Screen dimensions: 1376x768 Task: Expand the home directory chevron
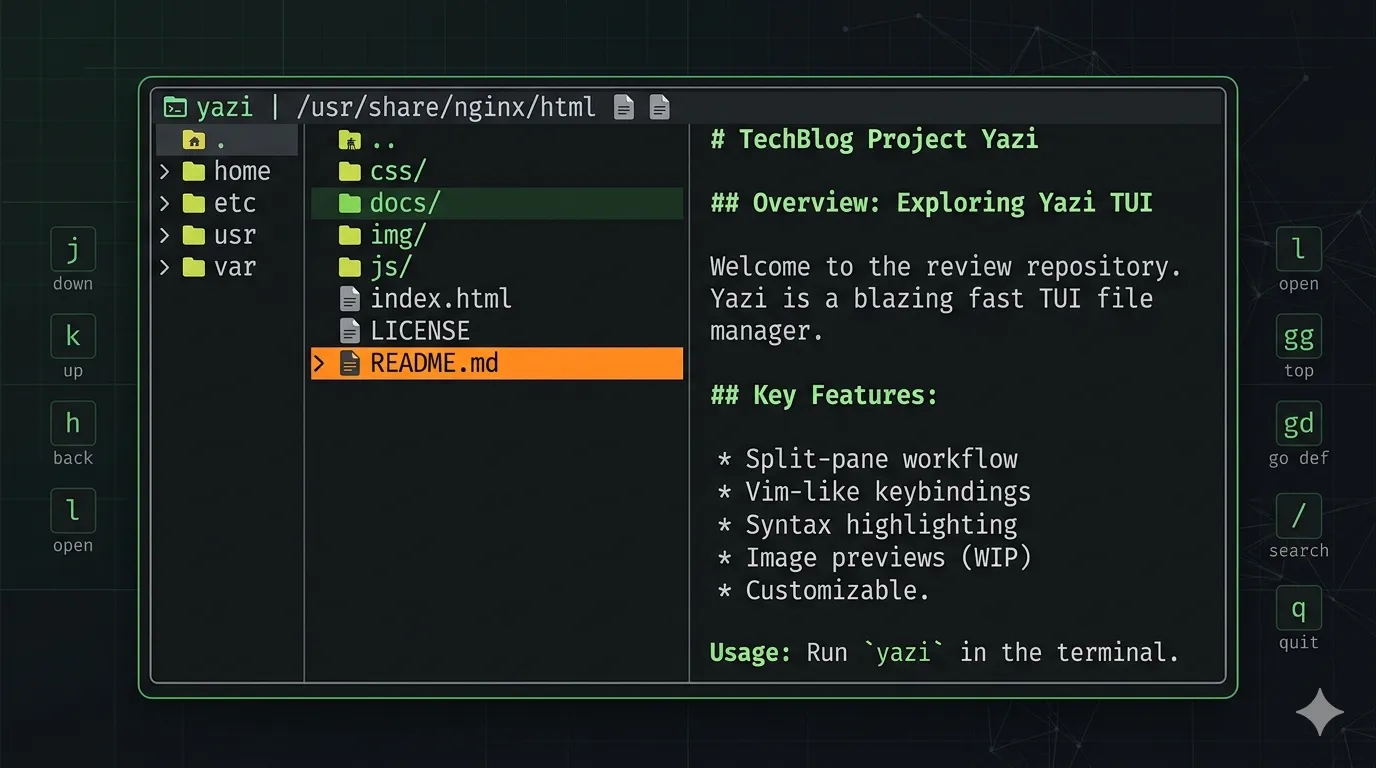[x=165, y=171]
